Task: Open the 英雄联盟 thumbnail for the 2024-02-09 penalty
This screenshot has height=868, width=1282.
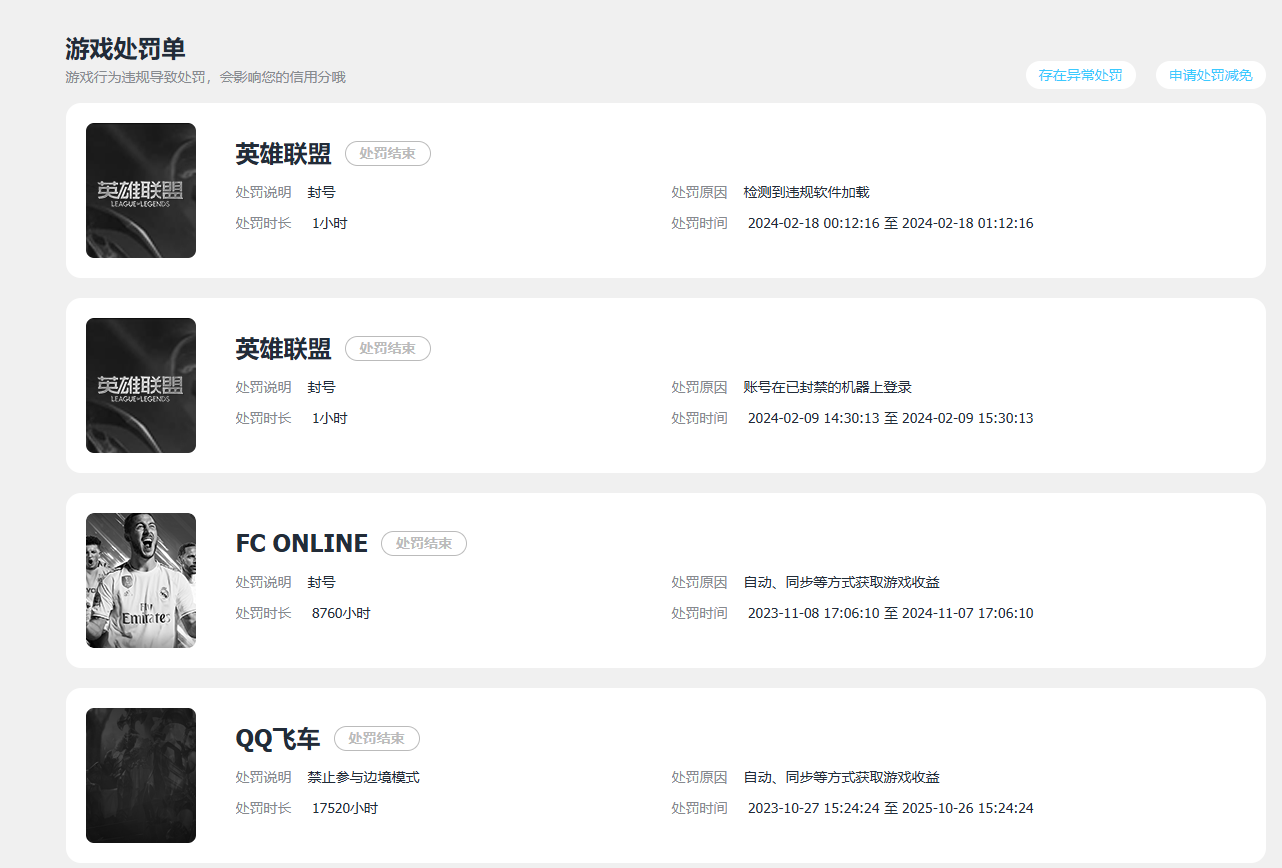Action: tap(141, 385)
